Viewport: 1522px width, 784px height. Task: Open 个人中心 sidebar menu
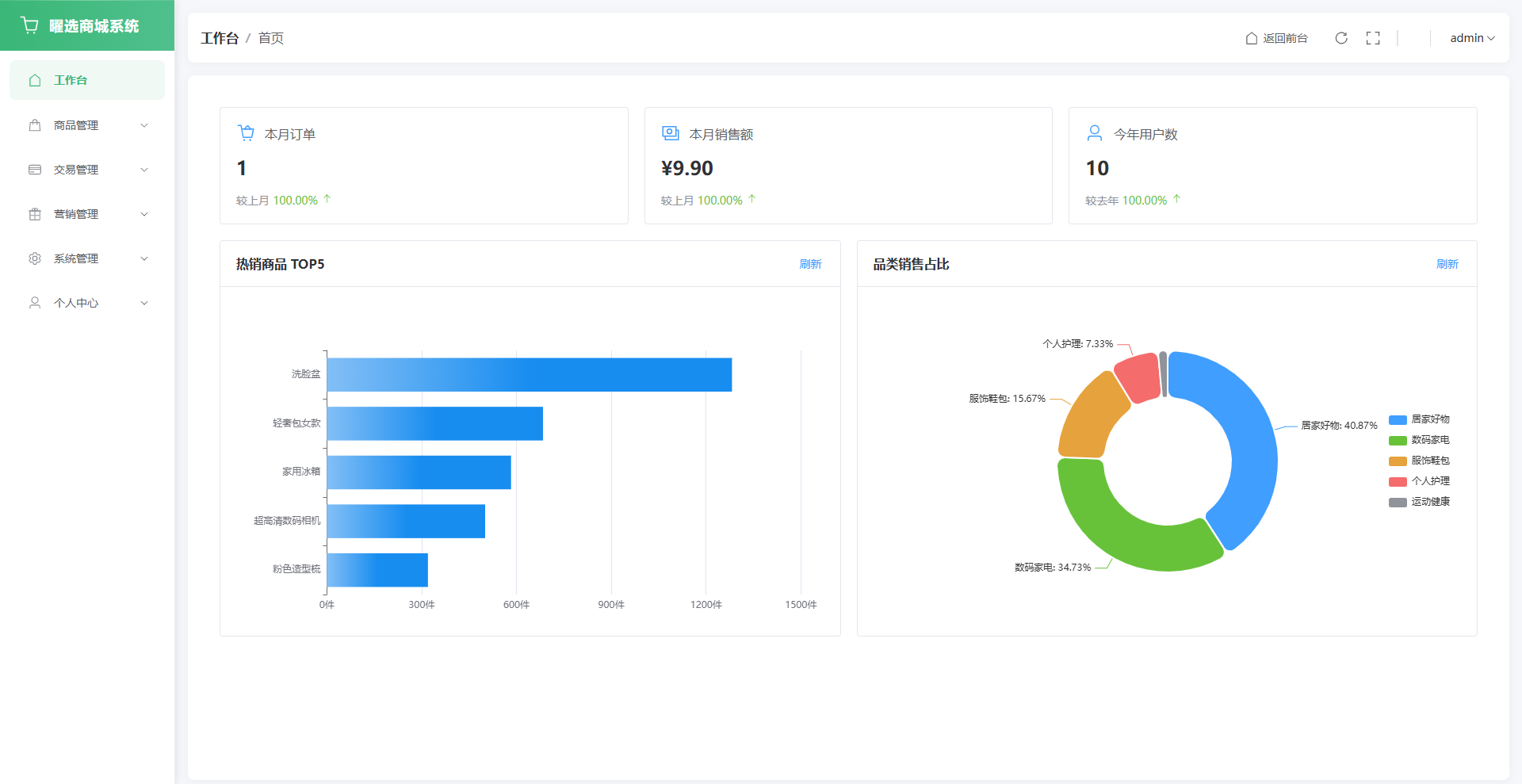click(76, 303)
